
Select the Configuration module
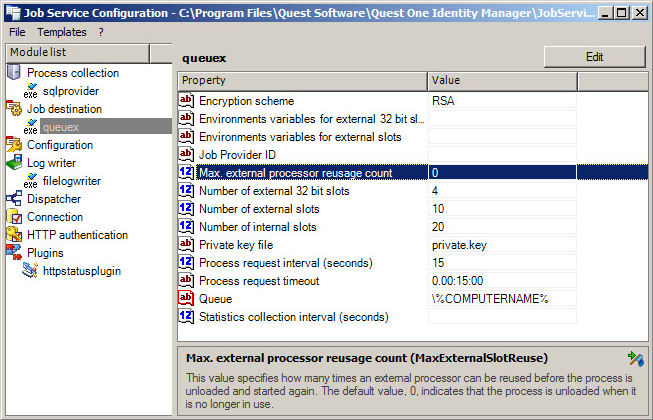[60, 145]
